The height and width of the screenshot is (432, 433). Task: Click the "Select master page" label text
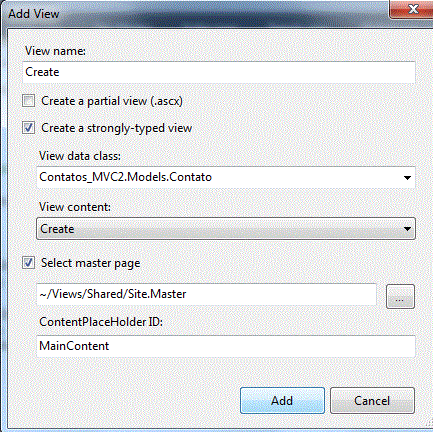91,263
